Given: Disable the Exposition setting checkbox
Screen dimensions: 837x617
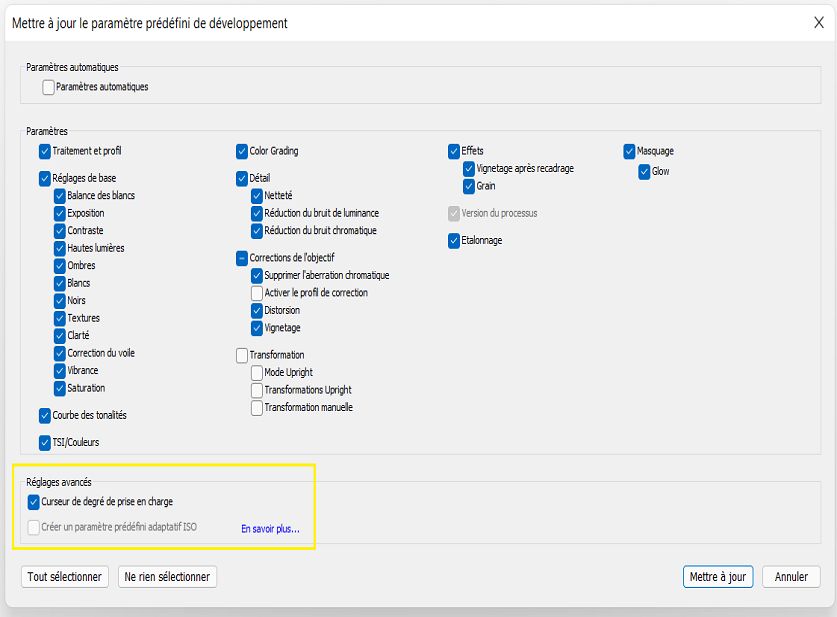Looking at the screenshot, I should point(60,213).
